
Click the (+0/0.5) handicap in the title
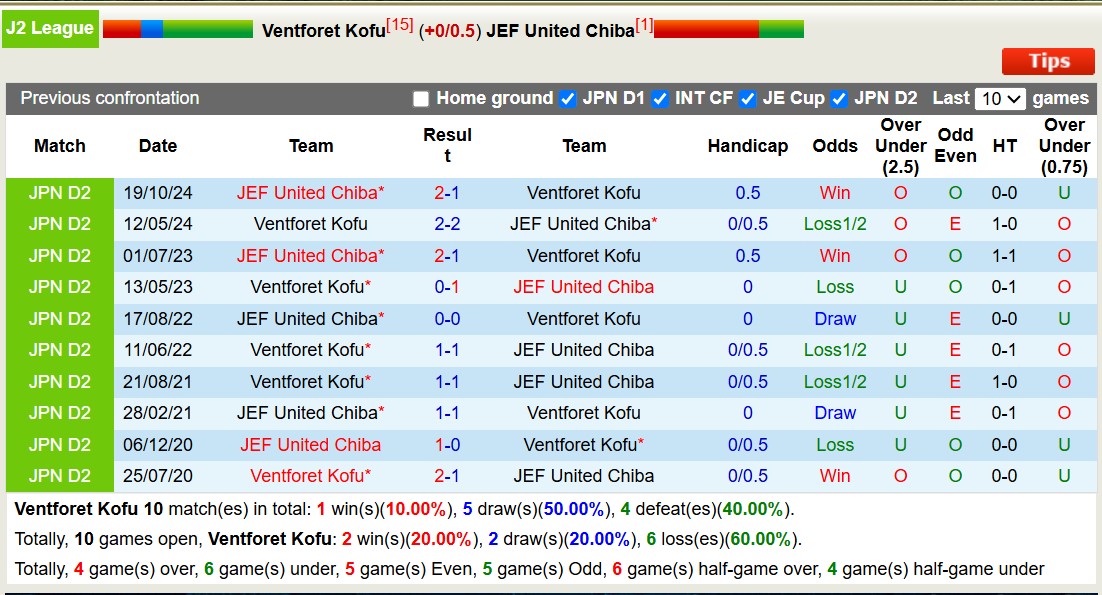[x=452, y=30]
